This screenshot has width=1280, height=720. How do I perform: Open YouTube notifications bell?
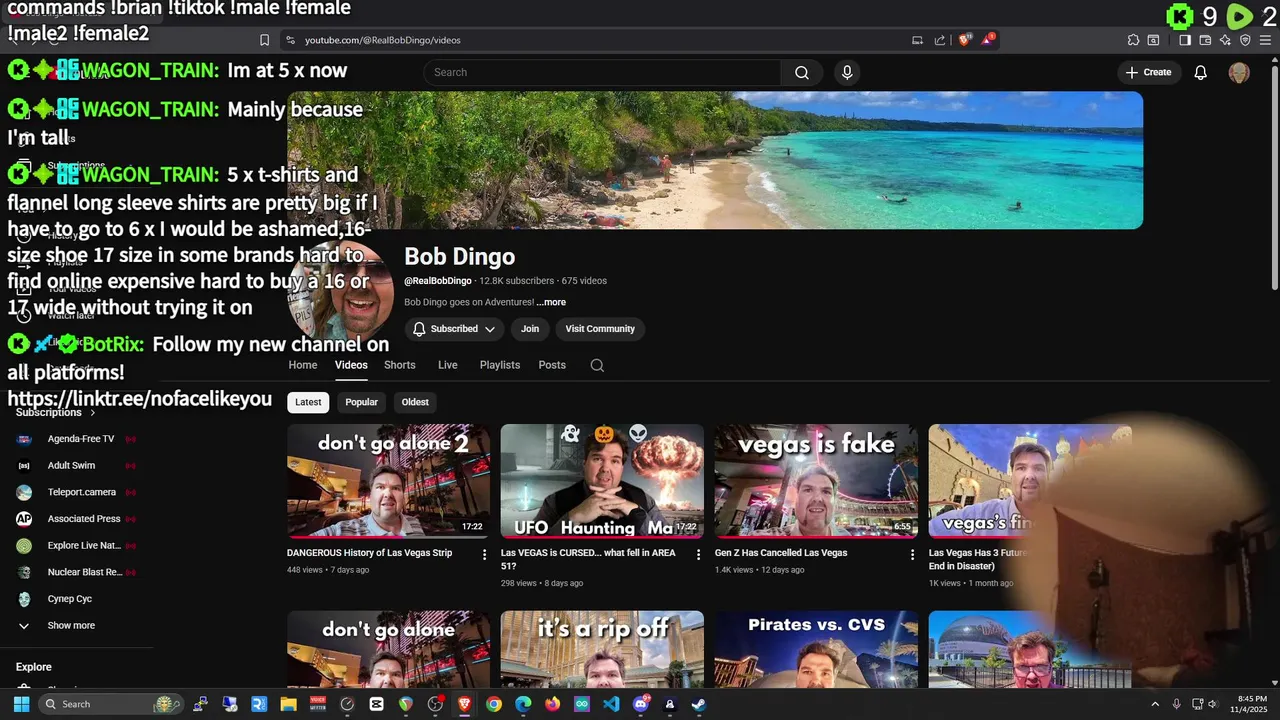[x=1200, y=72]
